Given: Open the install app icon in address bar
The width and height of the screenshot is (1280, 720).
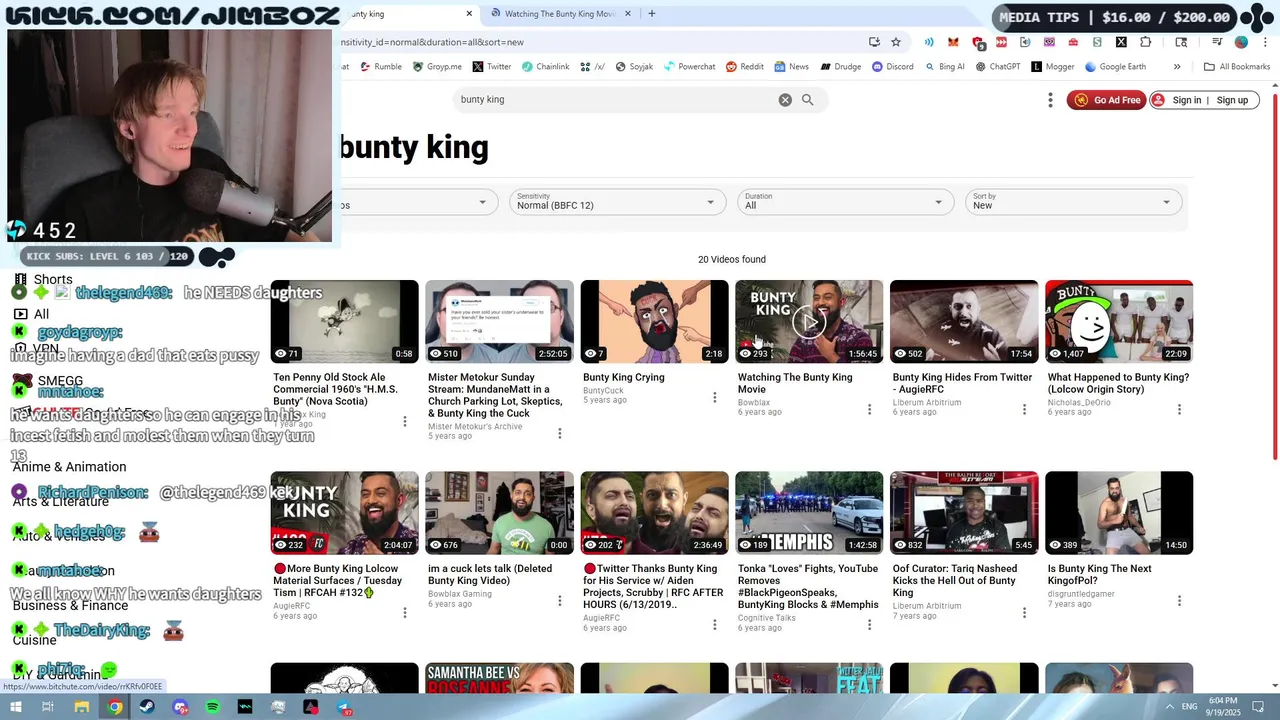Looking at the screenshot, I should click(874, 42).
